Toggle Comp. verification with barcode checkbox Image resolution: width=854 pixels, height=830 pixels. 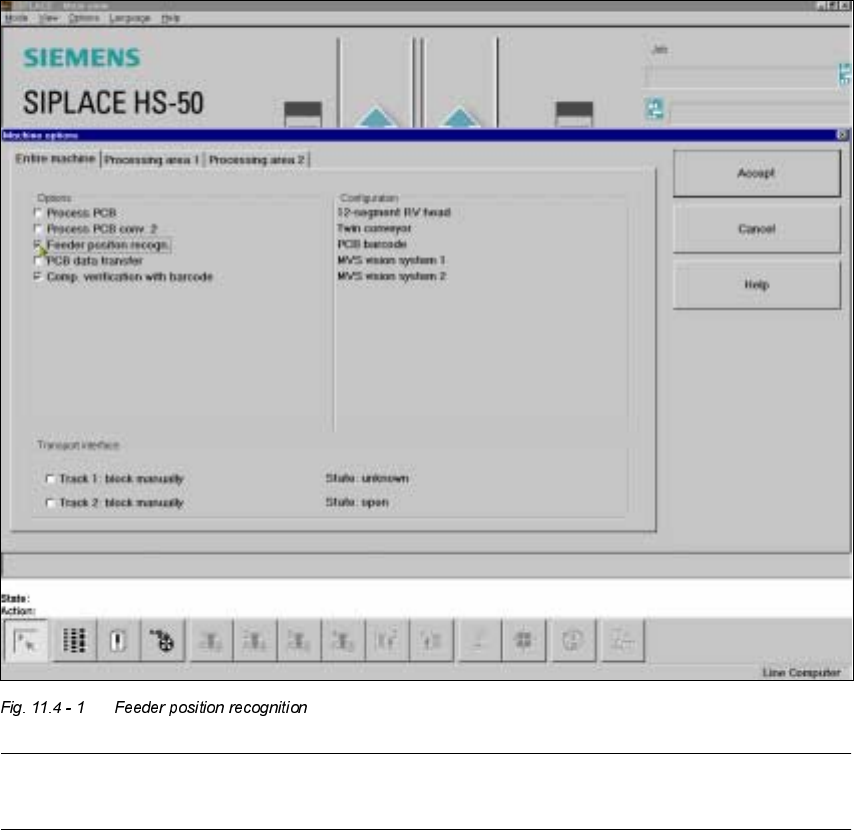[38, 276]
